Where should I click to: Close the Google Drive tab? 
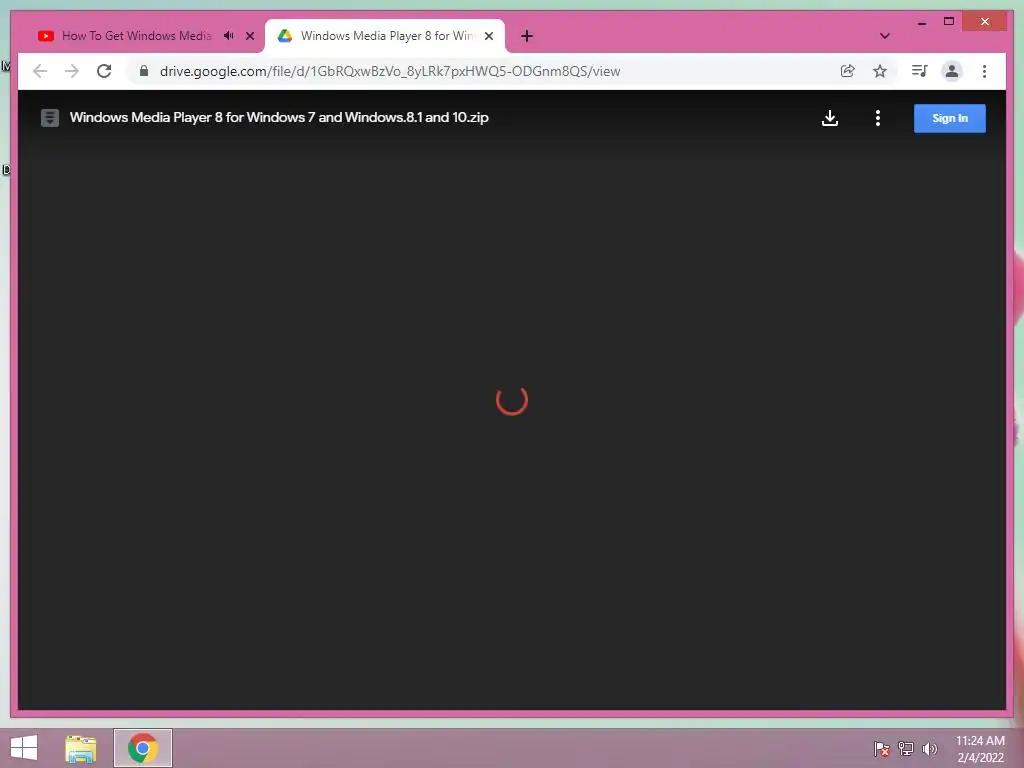(x=488, y=36)
